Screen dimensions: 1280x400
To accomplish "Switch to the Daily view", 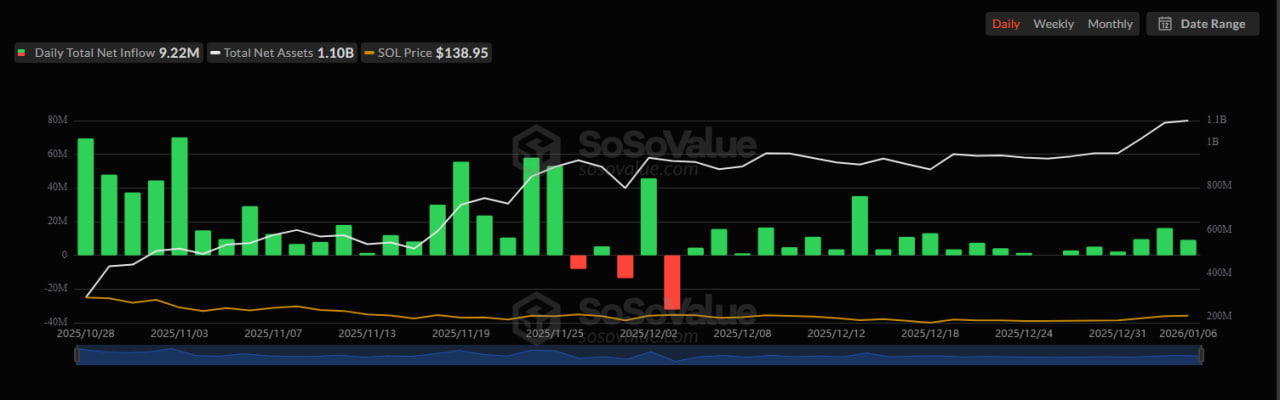I will tap(1006, 24).
